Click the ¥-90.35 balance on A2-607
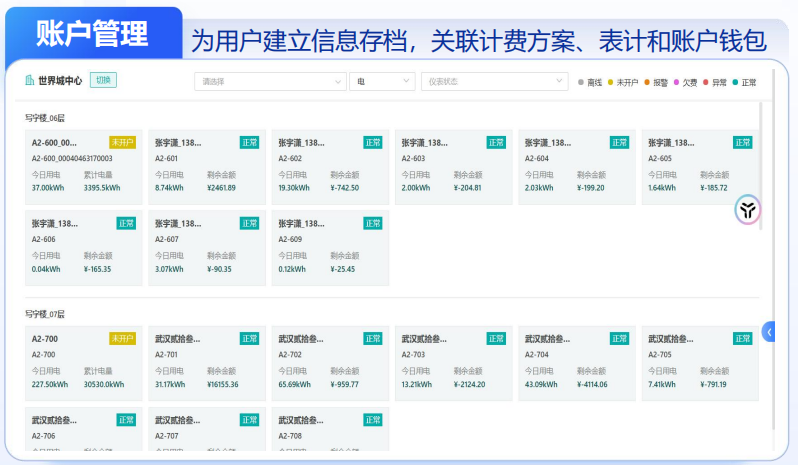798x465 pixels. [x=219, y=269]
